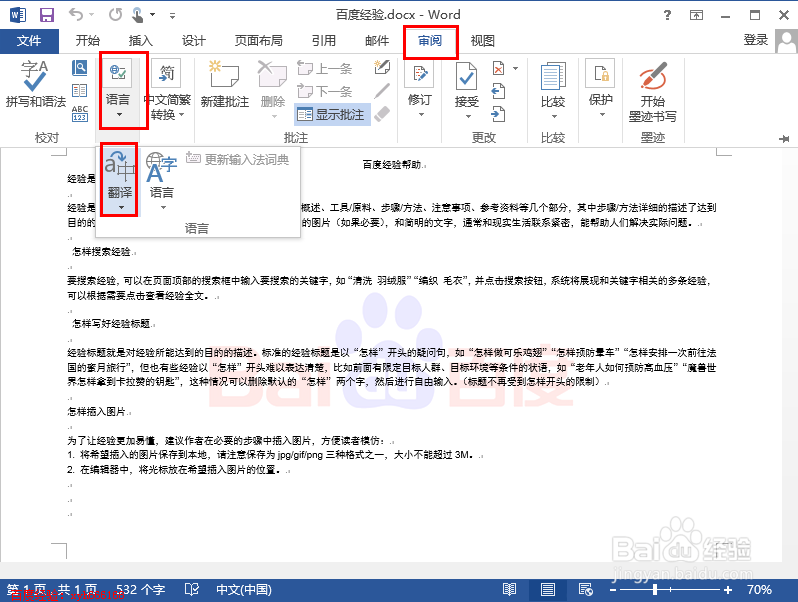Screen dimensions: 798x602
Task: Click the next change arrow icon
Action: 498,114
